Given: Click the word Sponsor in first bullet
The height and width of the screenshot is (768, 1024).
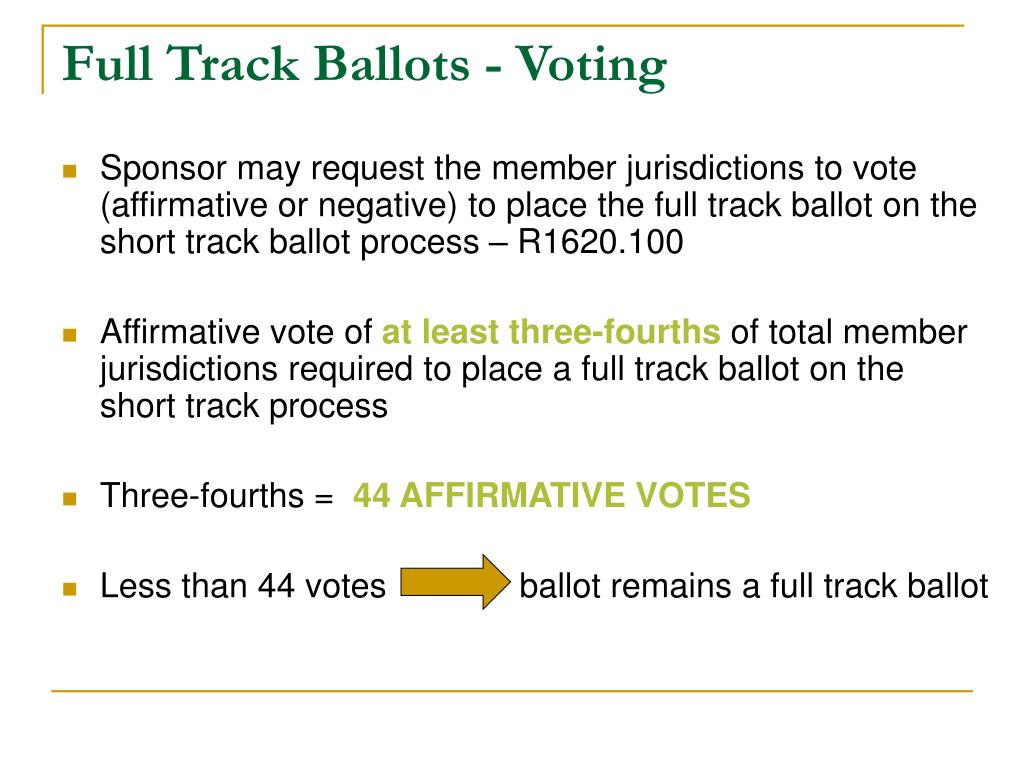Looking at the screenshot, I should pos(163,169).
